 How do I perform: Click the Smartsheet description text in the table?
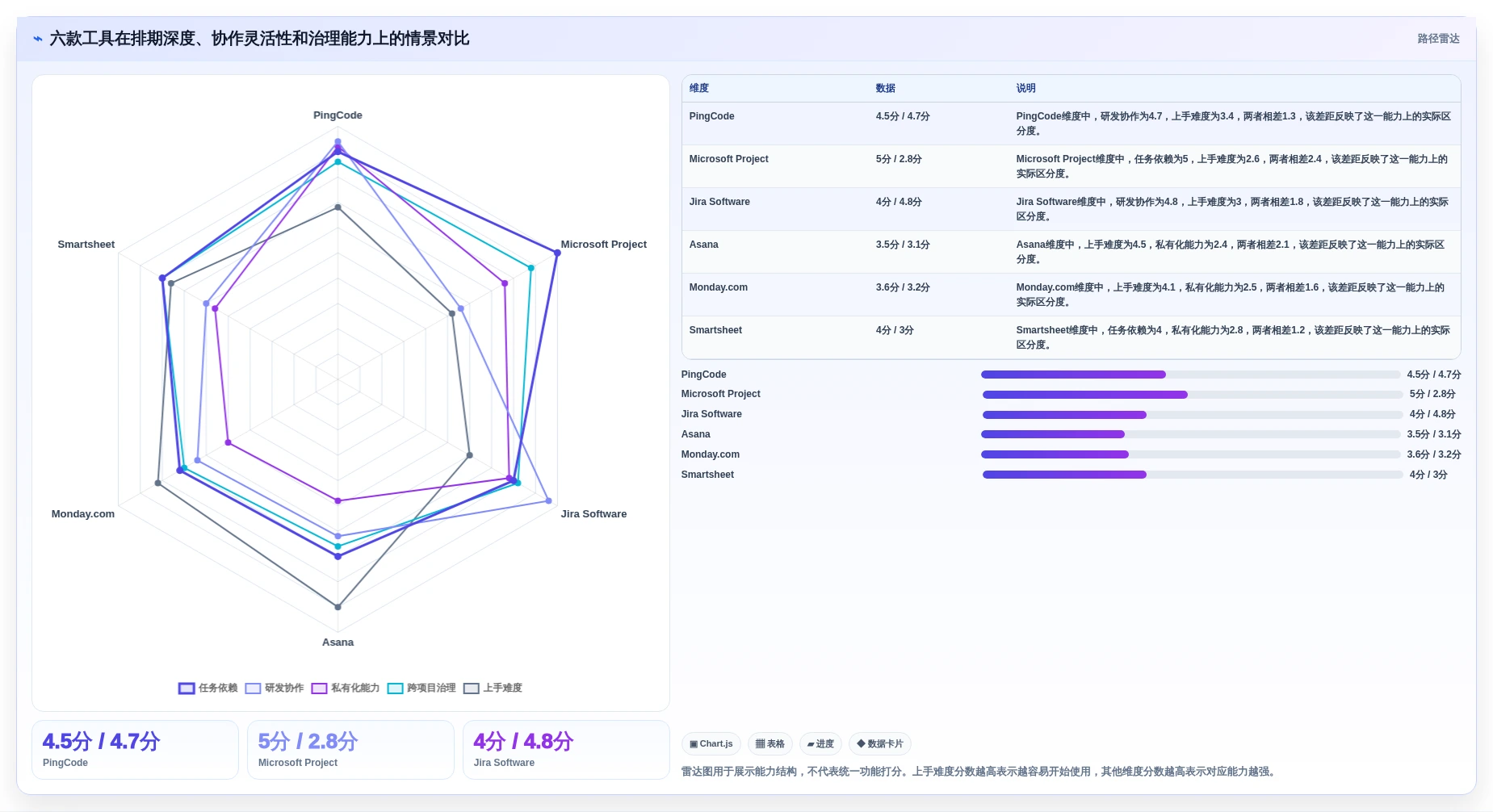(x=1233, y=337)
